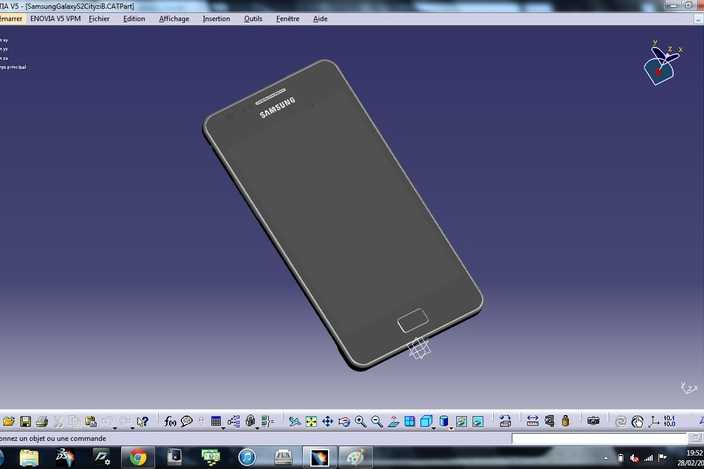Open the Edition menu

point(134,19)
